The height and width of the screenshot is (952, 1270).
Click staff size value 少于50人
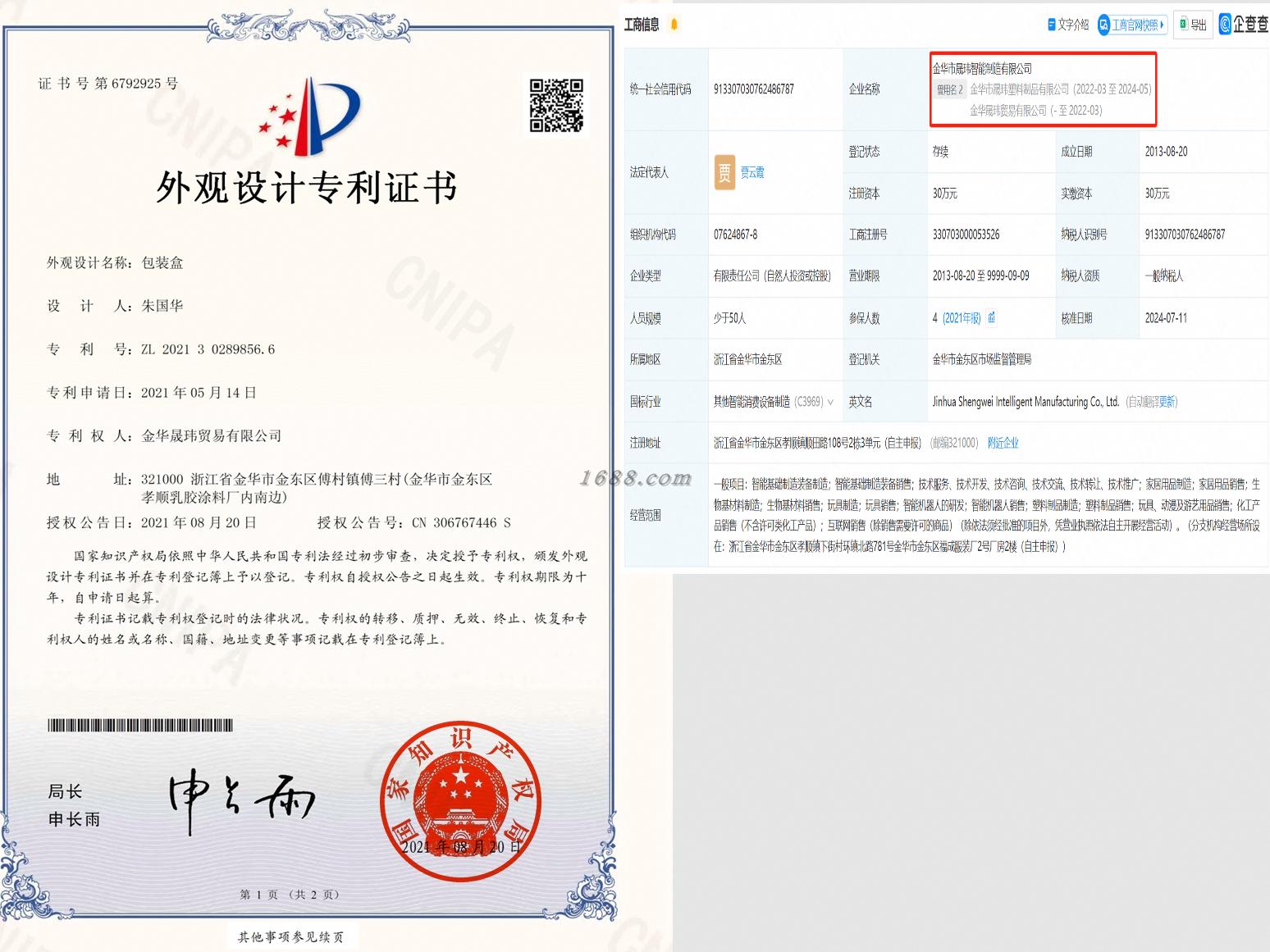730,318
